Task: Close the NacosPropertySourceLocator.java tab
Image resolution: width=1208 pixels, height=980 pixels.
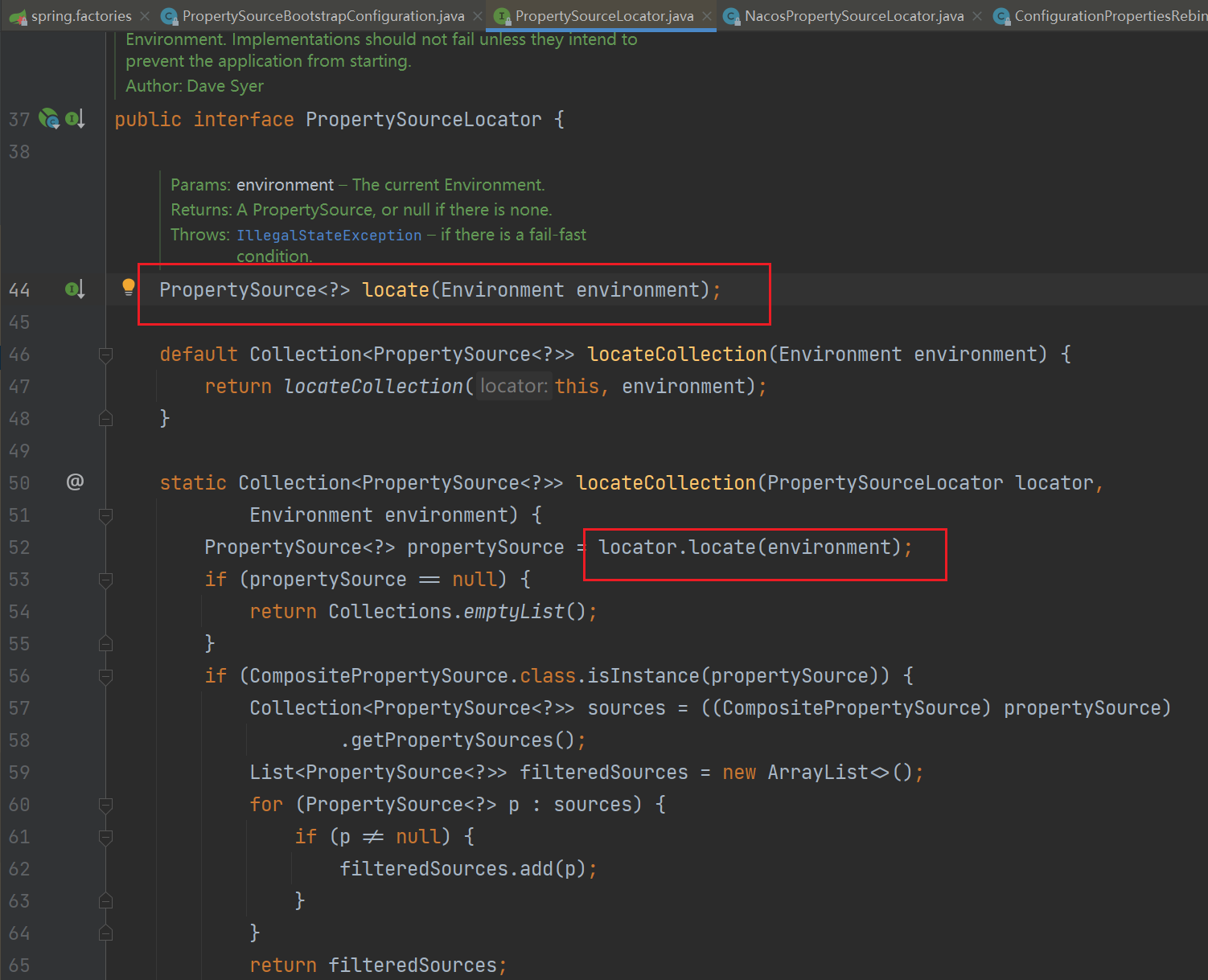Action: (977, 16)
